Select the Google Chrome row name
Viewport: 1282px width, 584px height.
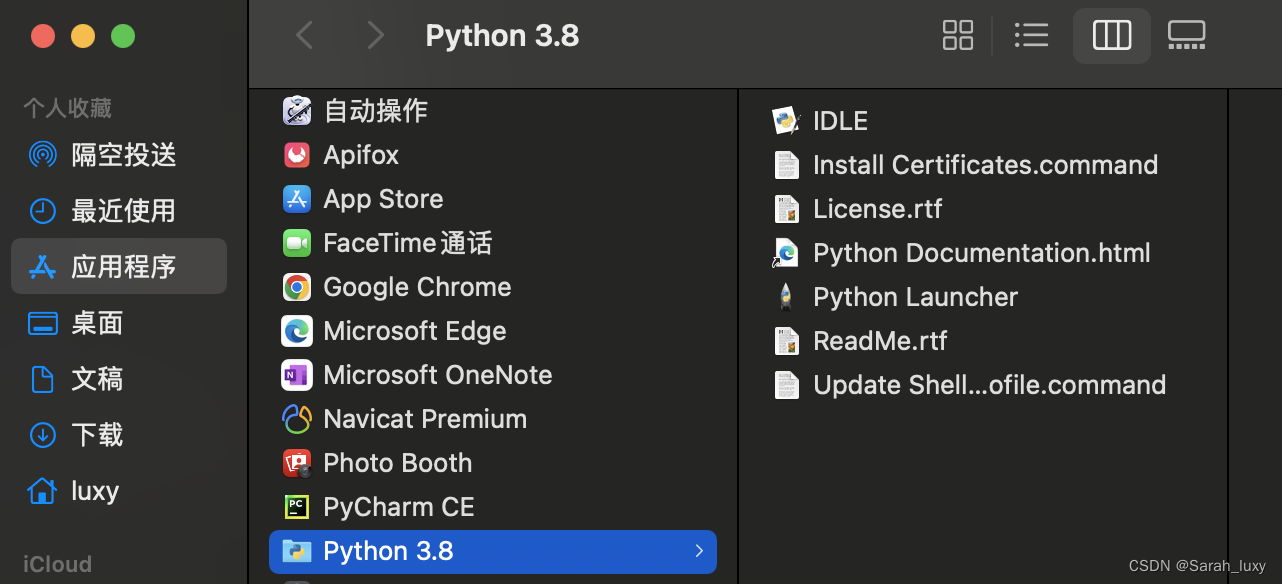pos(417,287)
